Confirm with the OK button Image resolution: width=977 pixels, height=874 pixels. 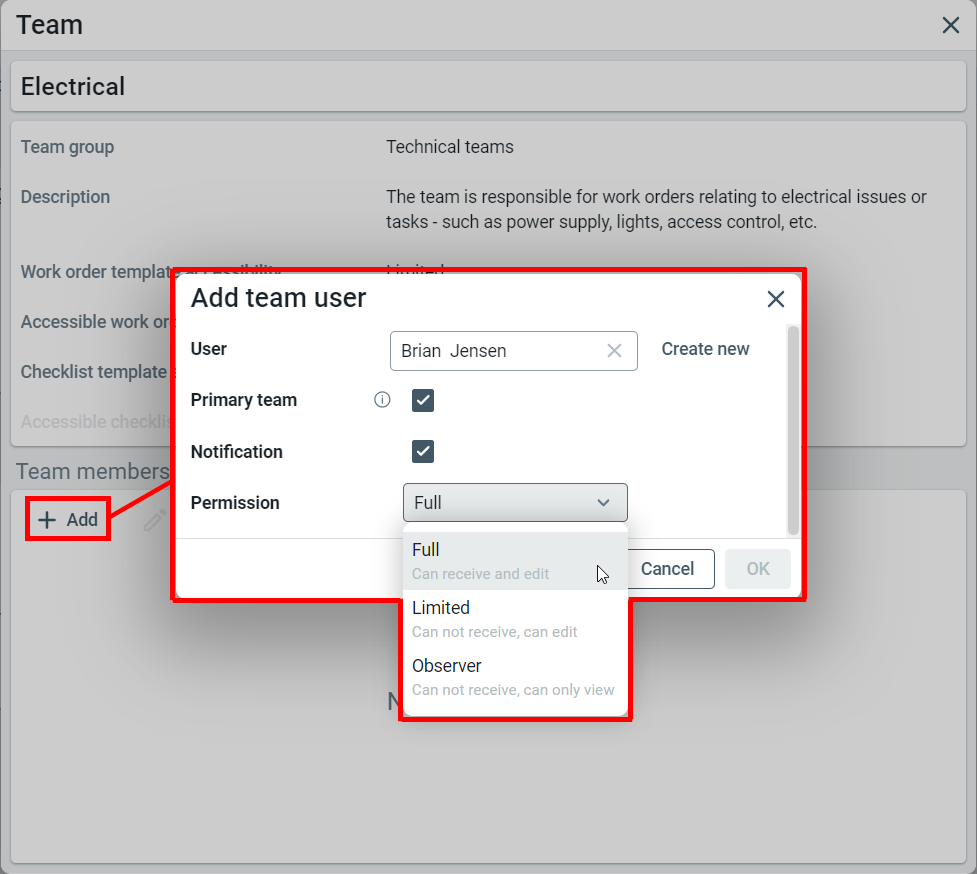pos(758,569)
